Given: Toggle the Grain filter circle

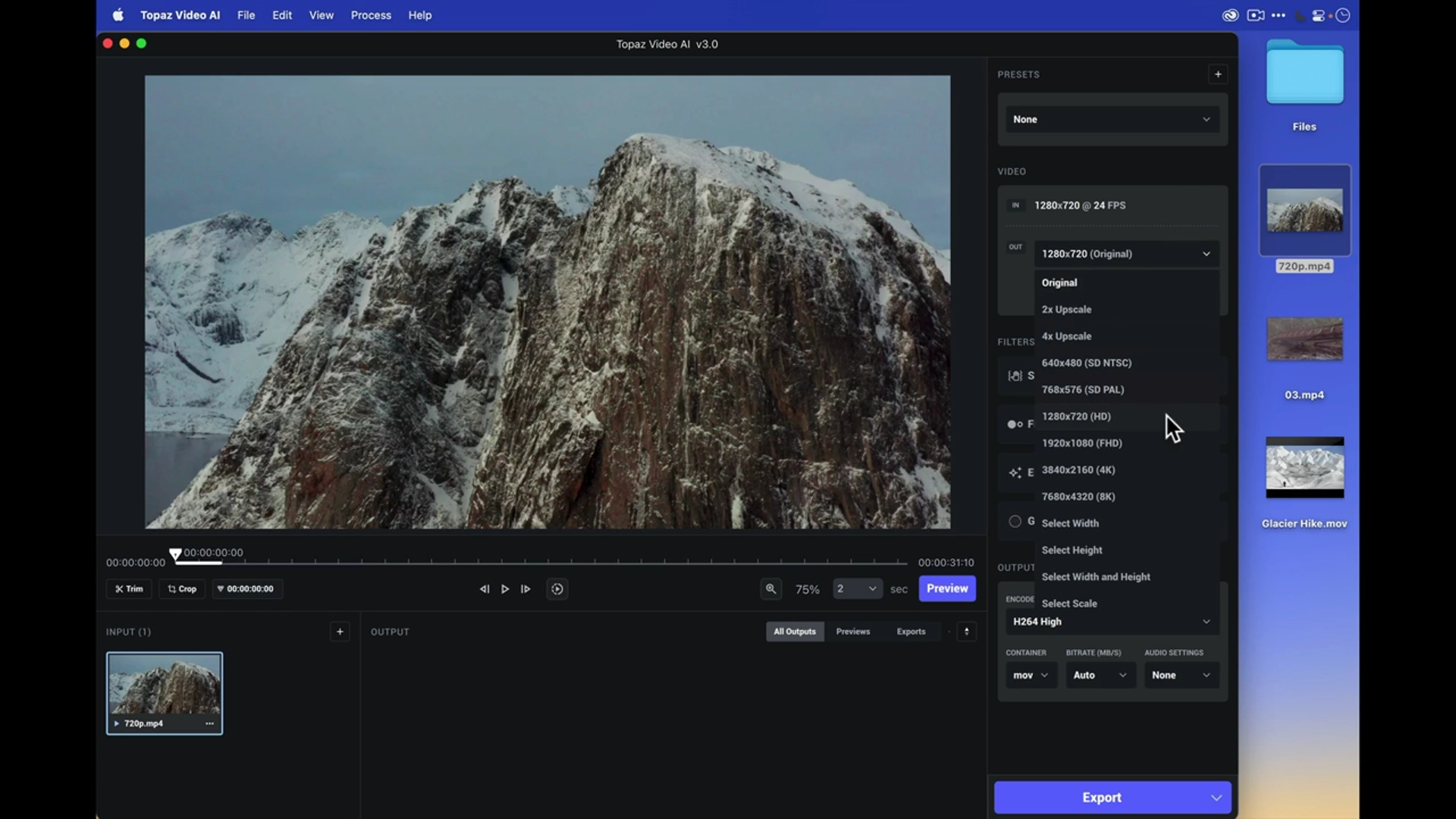Looking at the screenshot, I should [x=1015, y=522].
